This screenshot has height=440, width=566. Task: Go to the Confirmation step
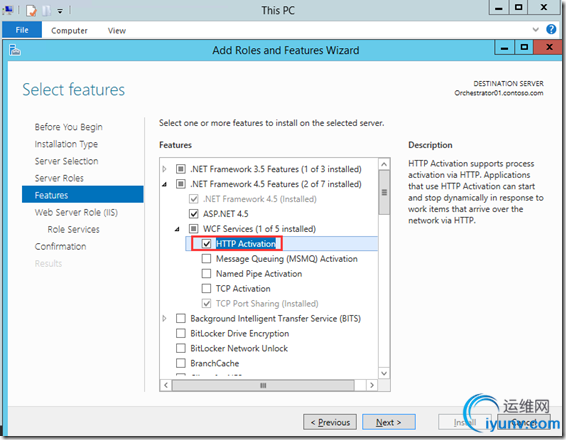click(60, 246)
